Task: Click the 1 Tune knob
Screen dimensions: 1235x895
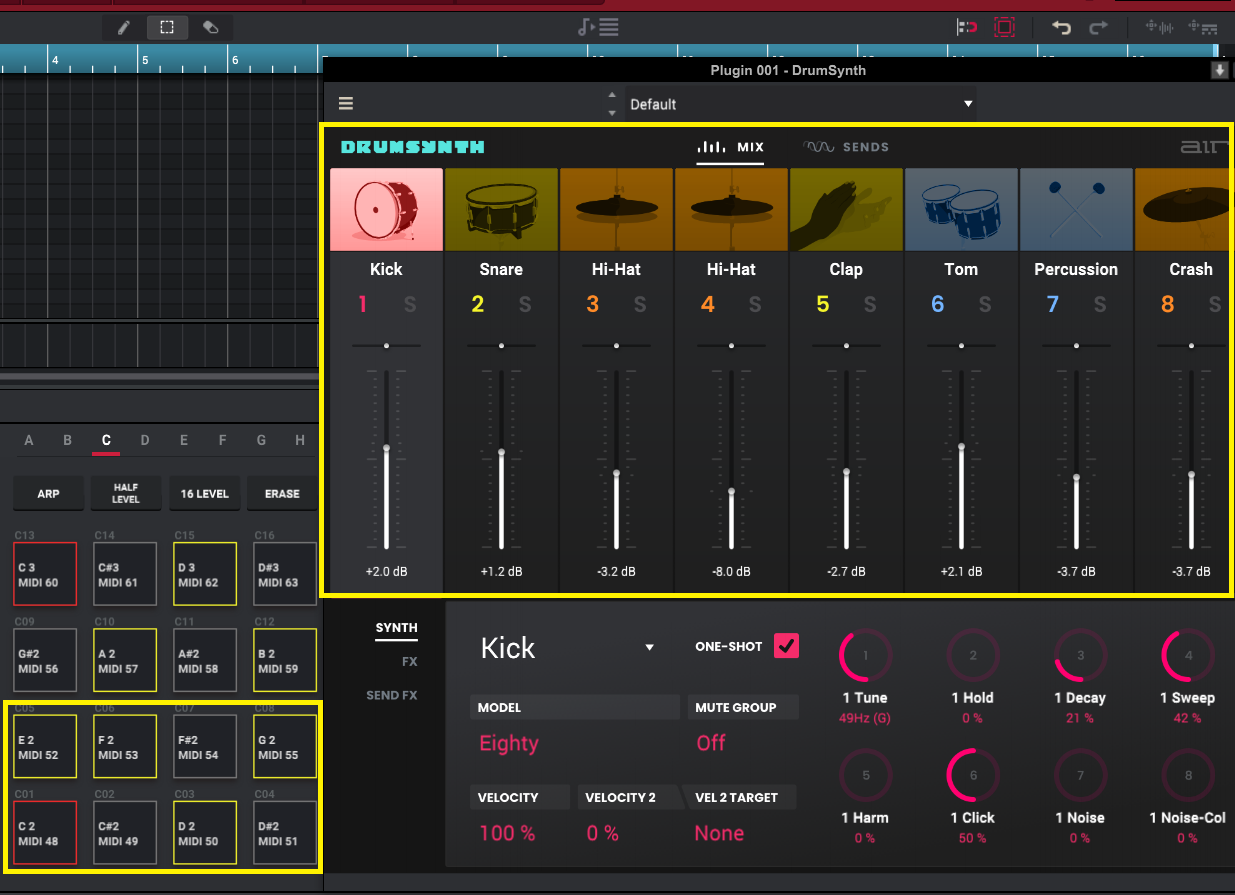Action: point(865,656)
